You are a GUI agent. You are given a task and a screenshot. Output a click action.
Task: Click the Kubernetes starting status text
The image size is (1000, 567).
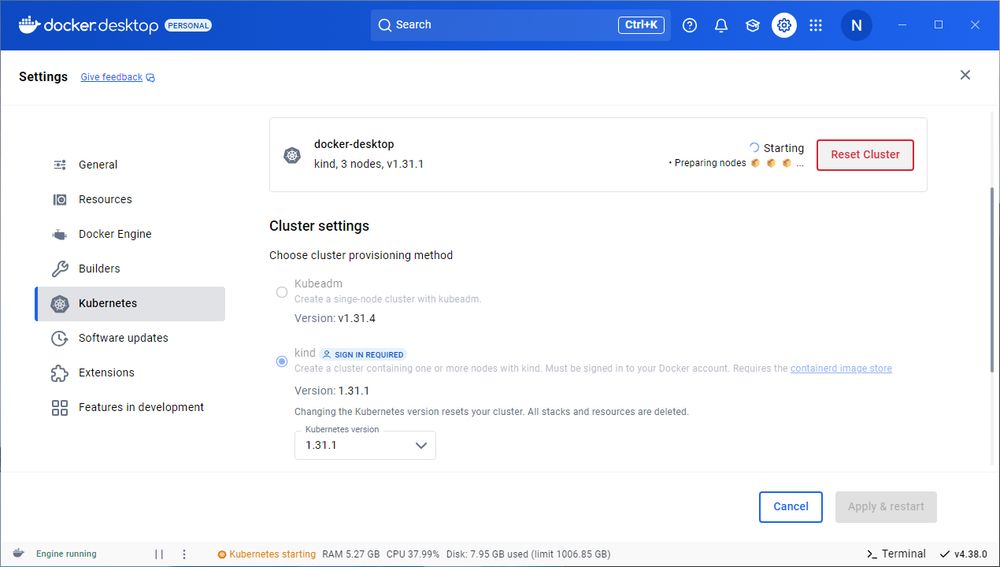pos(272,554)
